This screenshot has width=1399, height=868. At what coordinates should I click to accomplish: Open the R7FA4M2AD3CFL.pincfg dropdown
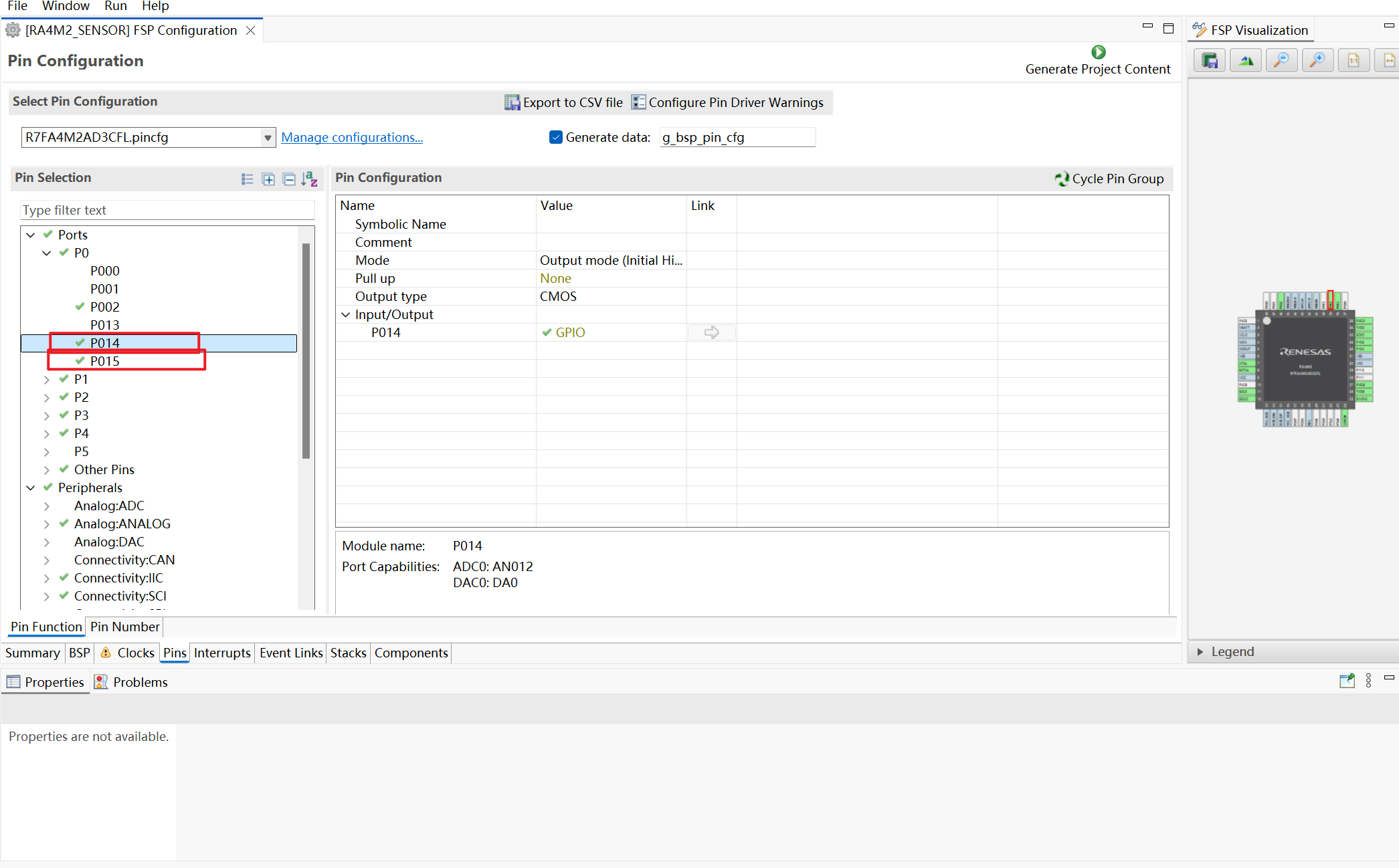(268, 138)
